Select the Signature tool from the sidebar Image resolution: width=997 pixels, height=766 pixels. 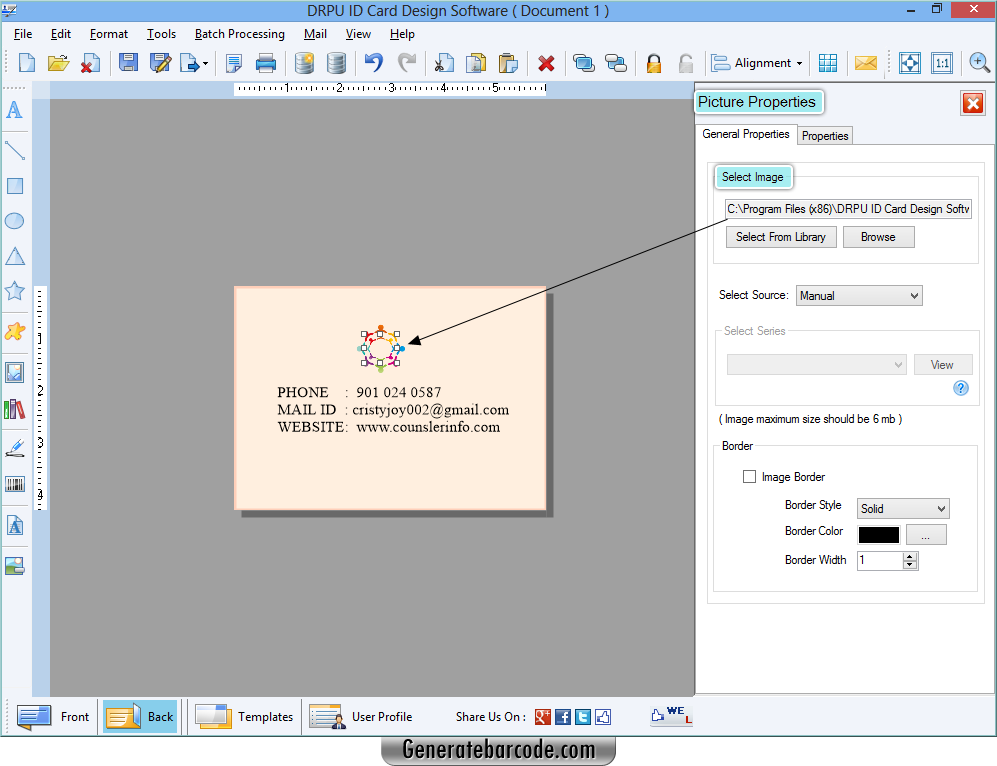[x=14, y=447]
